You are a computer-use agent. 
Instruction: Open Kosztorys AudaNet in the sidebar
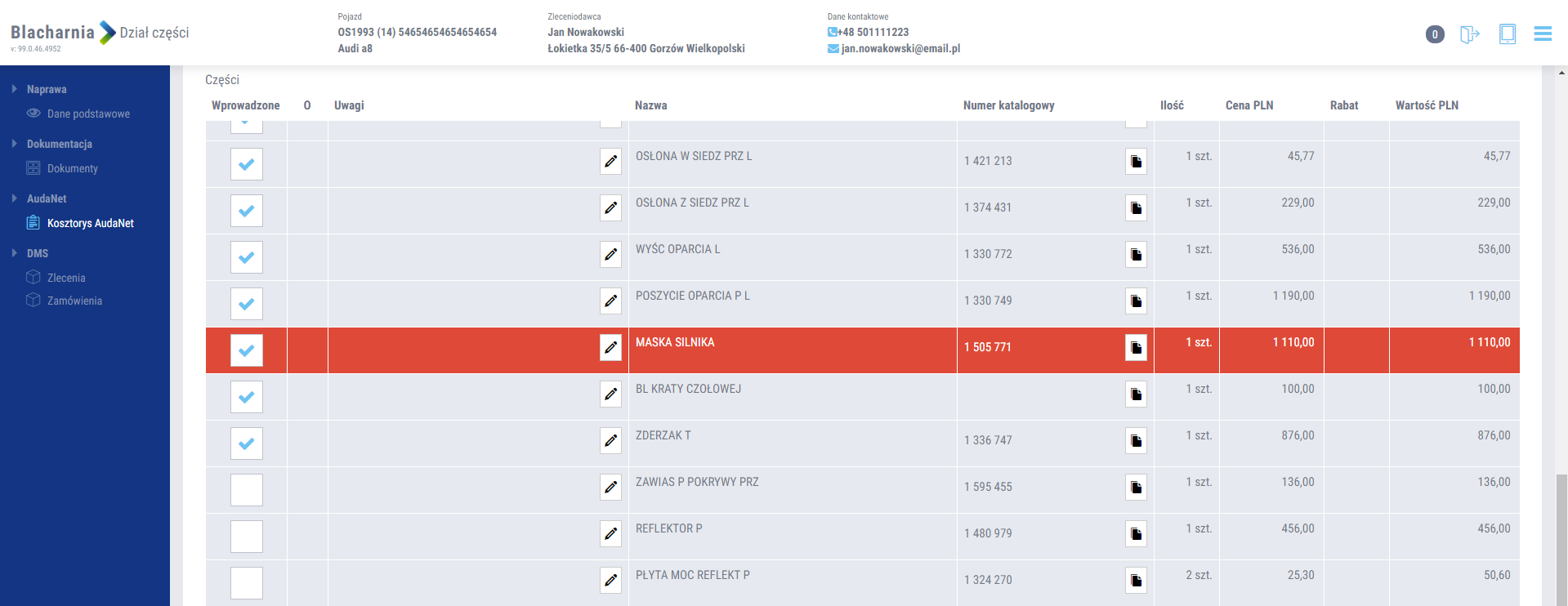coord(90,223)
